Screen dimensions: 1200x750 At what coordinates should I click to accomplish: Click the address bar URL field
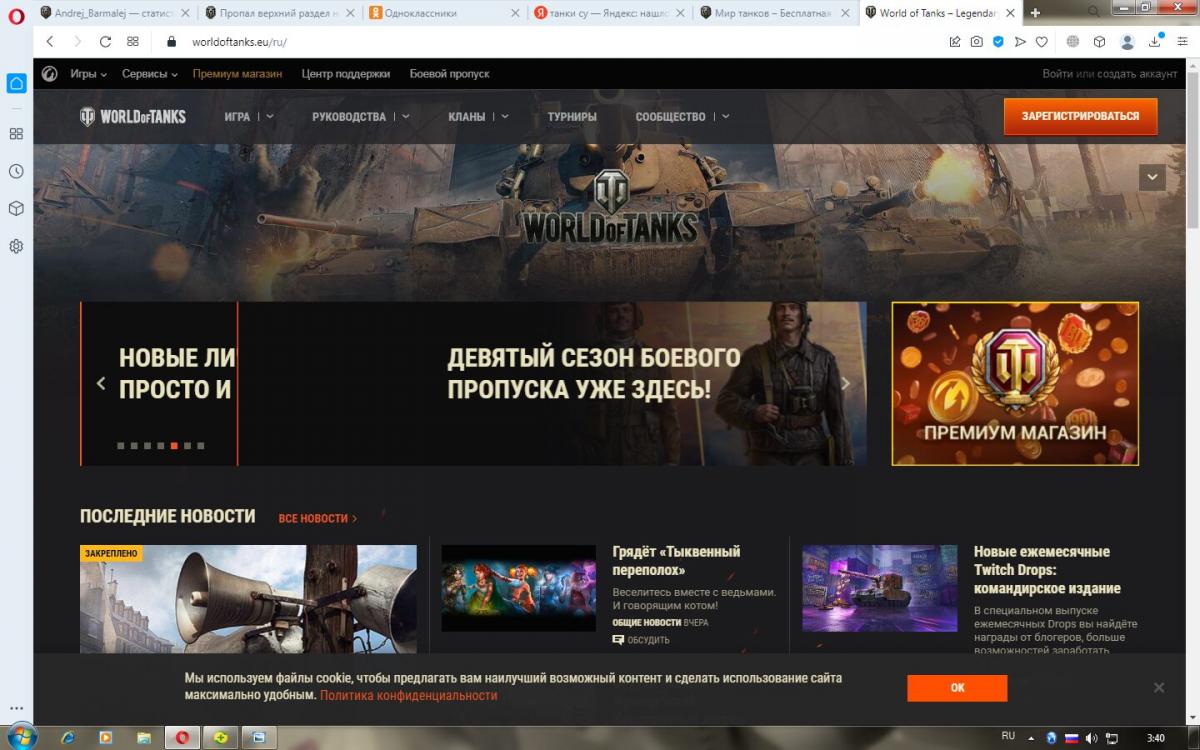click(560, 42)
